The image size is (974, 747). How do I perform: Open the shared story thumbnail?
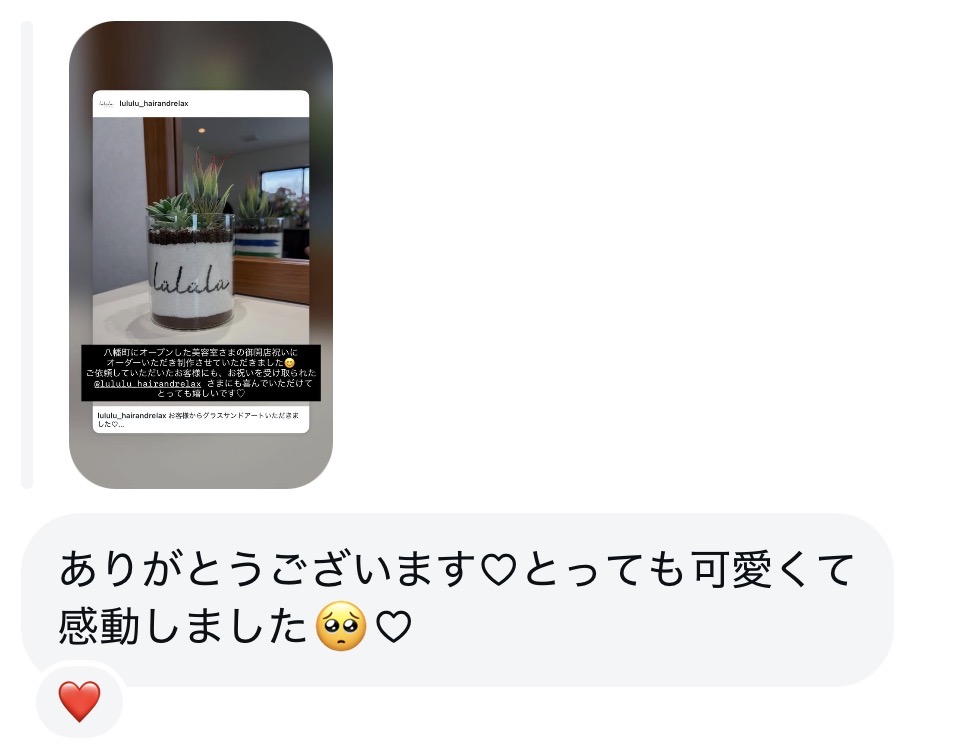click(x=201, y=255)
